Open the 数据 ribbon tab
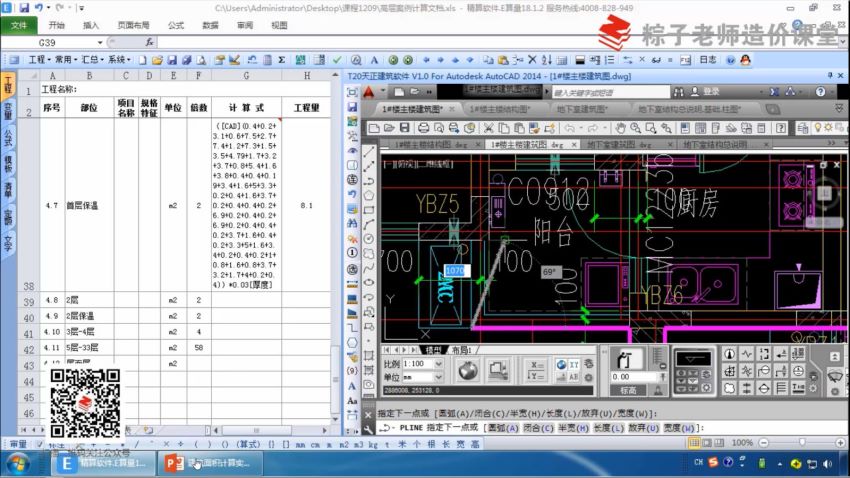The height and width of the screenshot is (478, 850). 210,25
